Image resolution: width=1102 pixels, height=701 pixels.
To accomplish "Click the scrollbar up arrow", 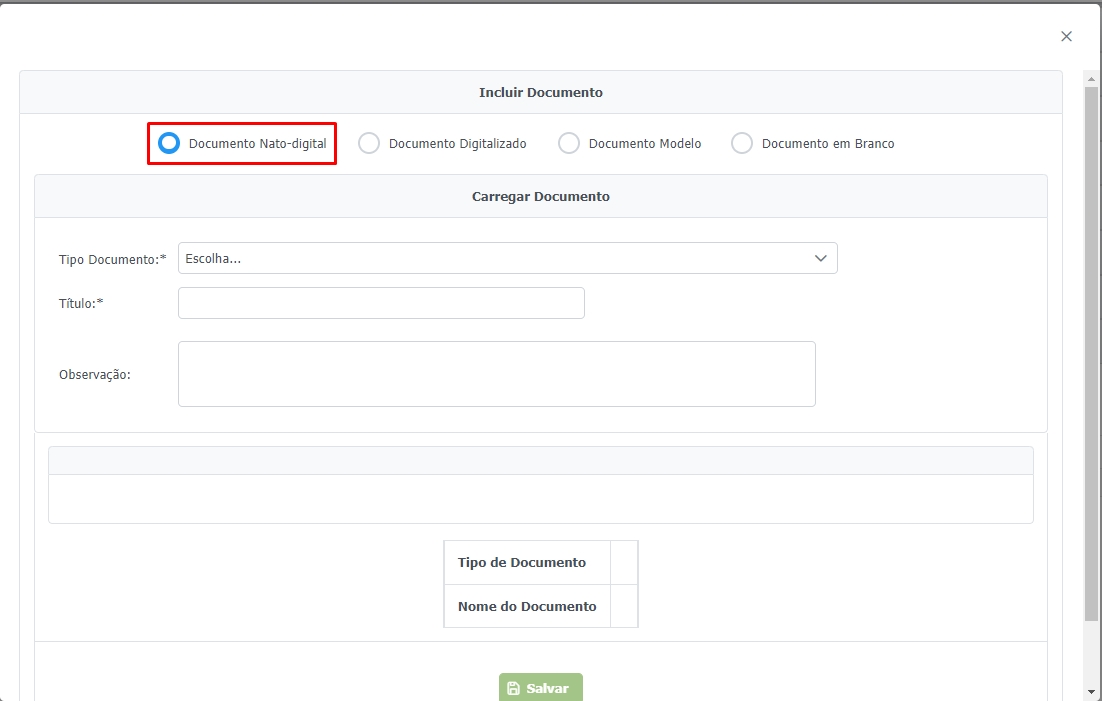I will coord(1091,78).
